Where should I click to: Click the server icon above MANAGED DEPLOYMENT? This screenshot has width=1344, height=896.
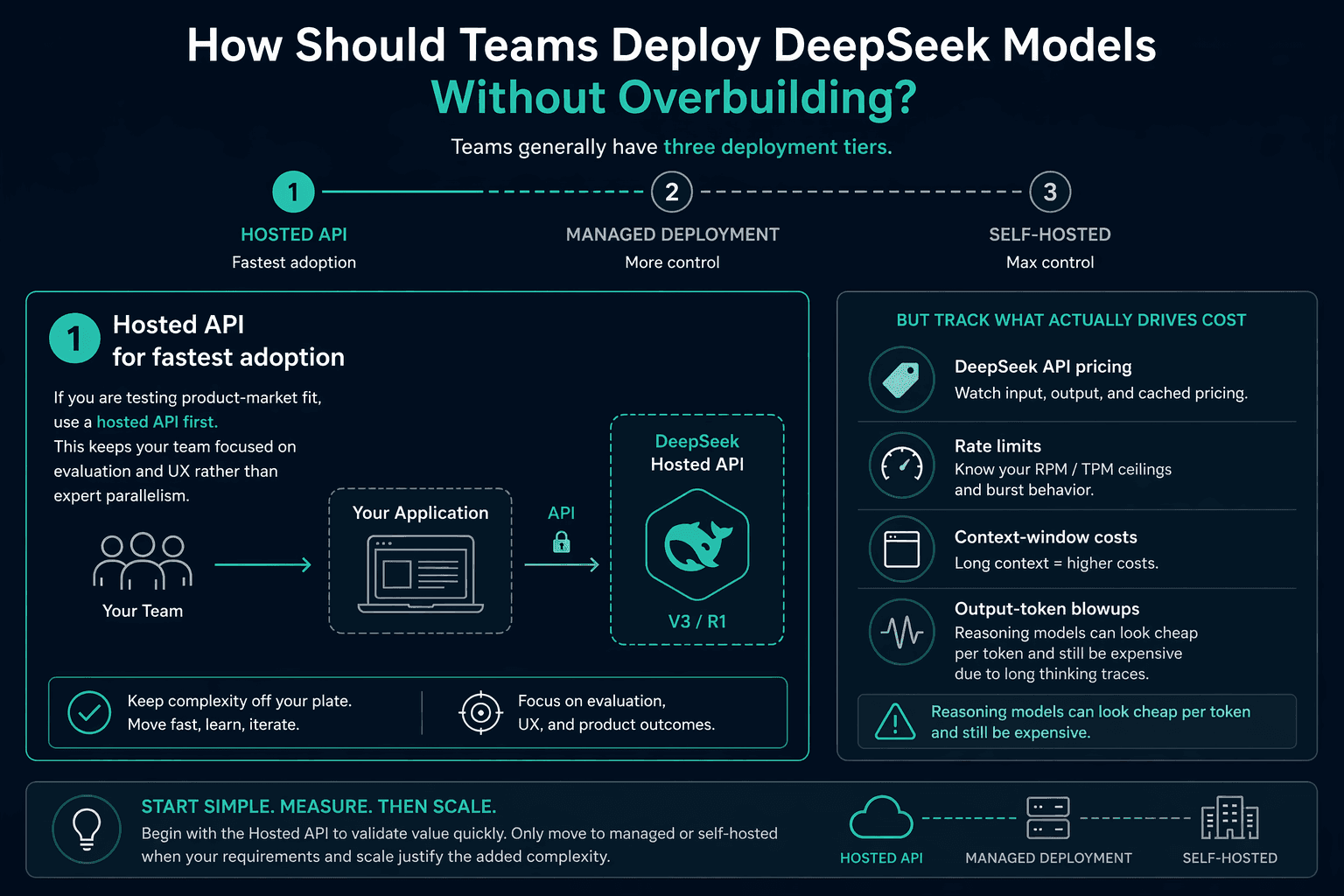[x=1048, y=818]
